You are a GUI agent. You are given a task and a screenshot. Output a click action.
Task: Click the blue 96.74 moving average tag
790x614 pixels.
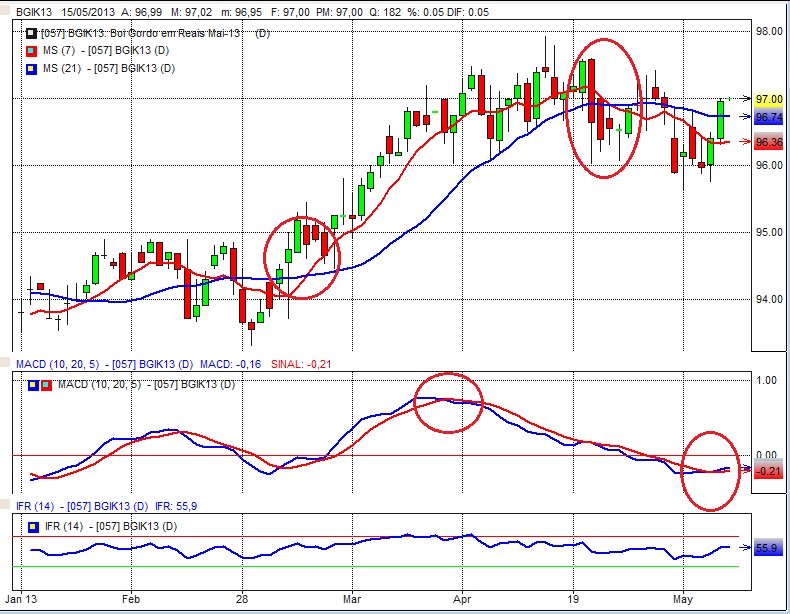[x=768, y=117]
